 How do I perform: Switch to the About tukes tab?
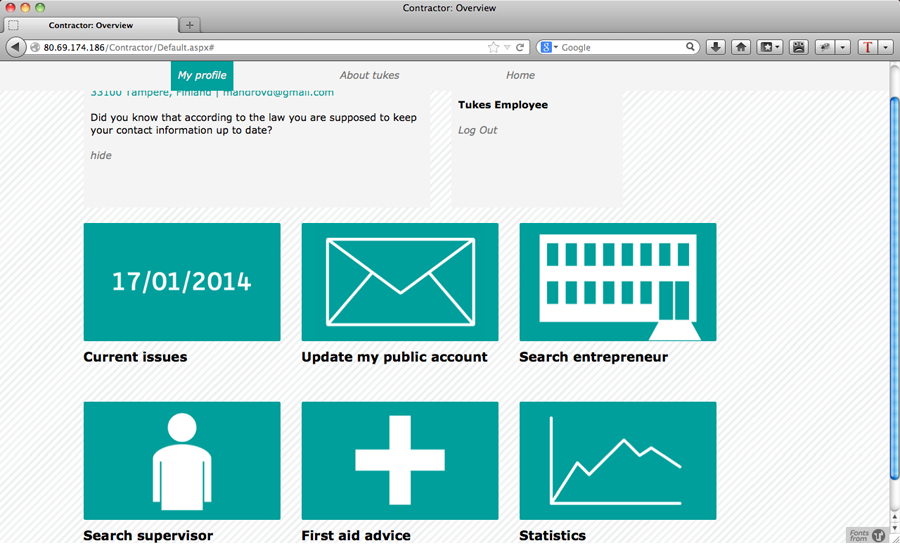[x=369, y=75]
